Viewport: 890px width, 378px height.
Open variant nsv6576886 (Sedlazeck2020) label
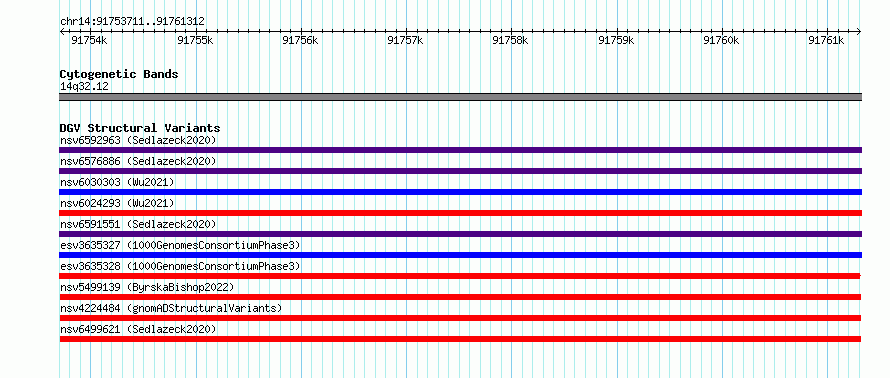(x=138, y=161)
